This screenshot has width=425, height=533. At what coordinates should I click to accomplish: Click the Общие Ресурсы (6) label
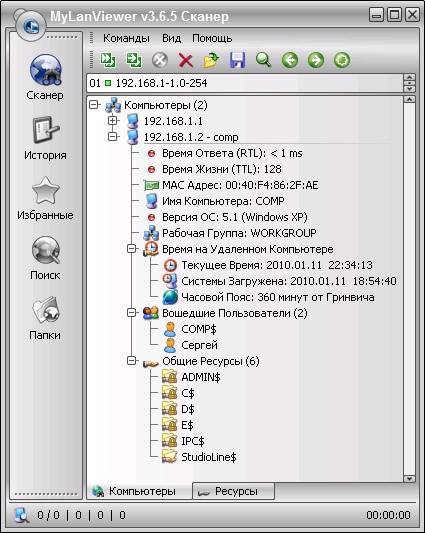pos(210,361)
